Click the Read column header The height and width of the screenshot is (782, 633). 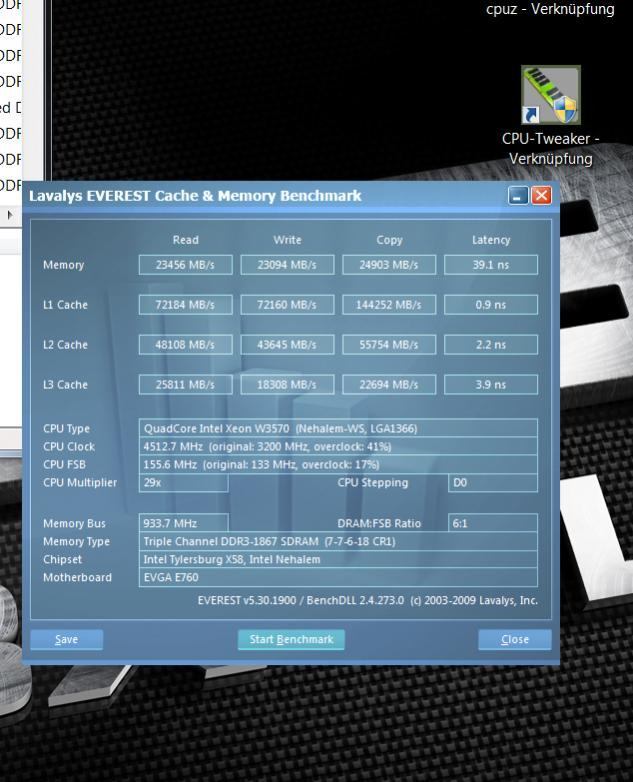pyautogui.click(x=186, y=240)
